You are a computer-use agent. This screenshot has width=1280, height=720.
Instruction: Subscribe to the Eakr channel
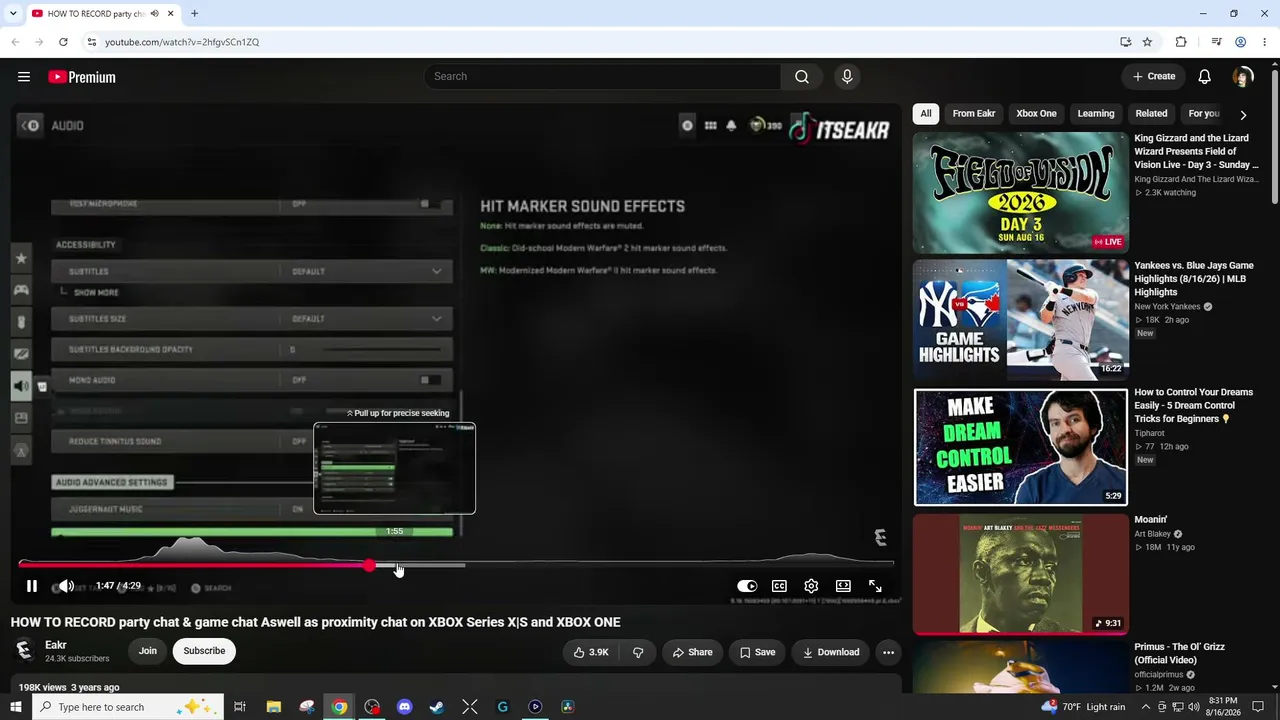tap(204, 651)
